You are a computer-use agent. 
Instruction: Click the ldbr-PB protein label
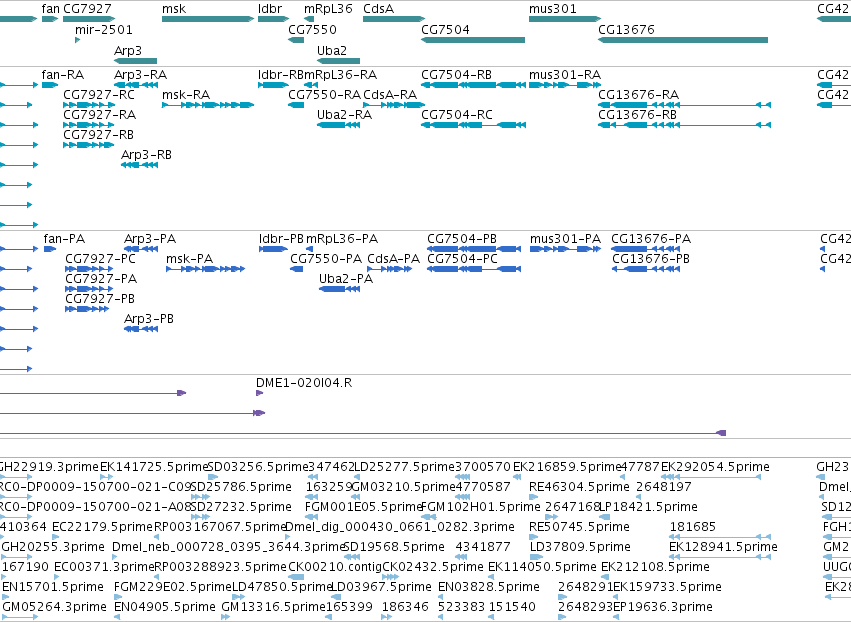[x=281, y=238]
